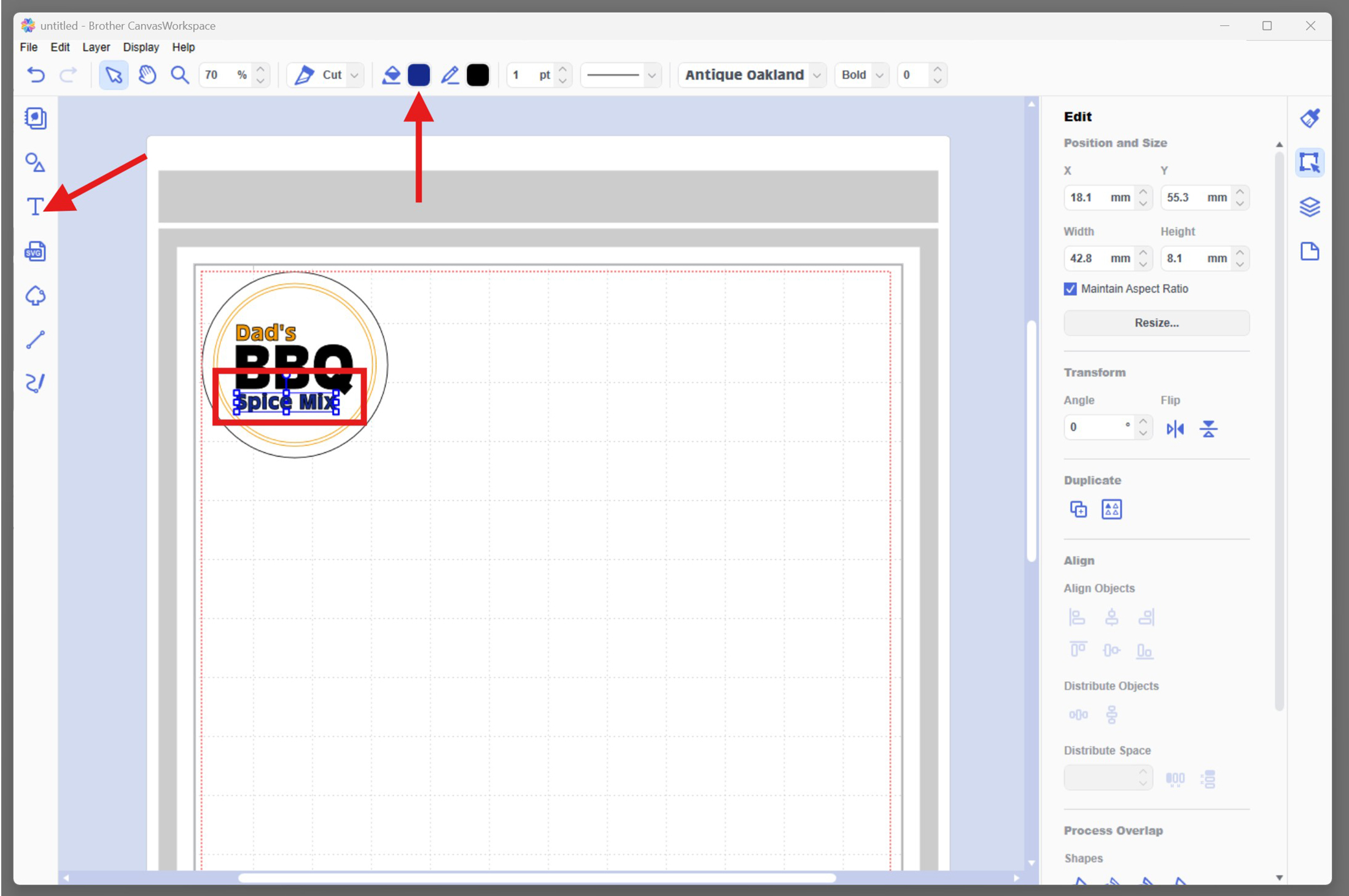
Task: Align objects to left edge
Action: pyautogui.click(x=1078, y=617)
